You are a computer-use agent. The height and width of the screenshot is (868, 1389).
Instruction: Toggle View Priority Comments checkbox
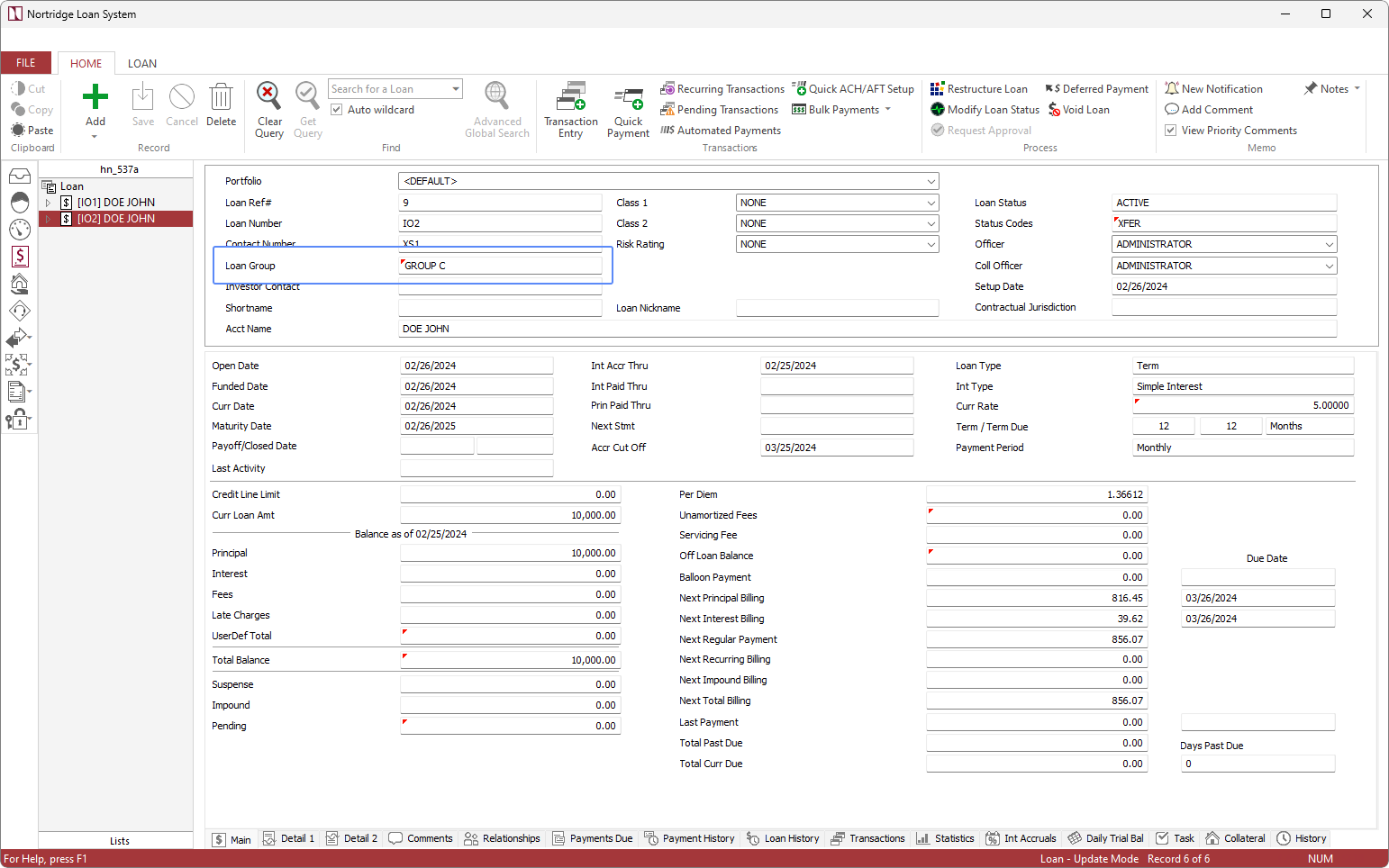[1171, 131]
